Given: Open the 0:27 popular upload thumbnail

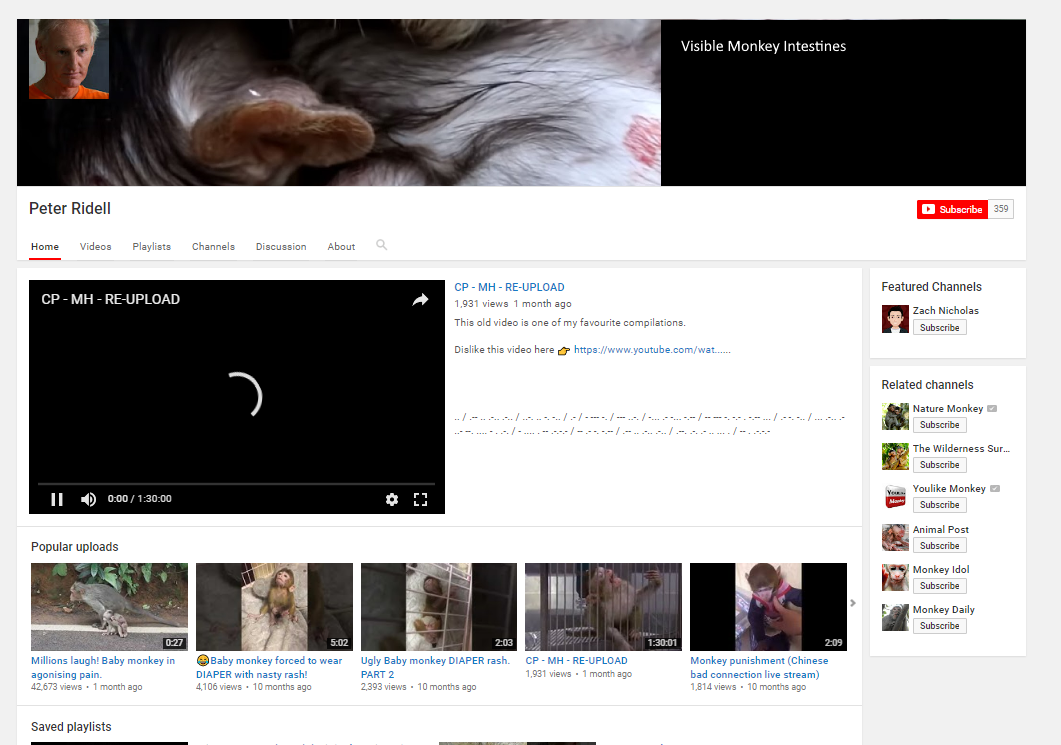Looking at the screenshot, I should coord(109,607).
